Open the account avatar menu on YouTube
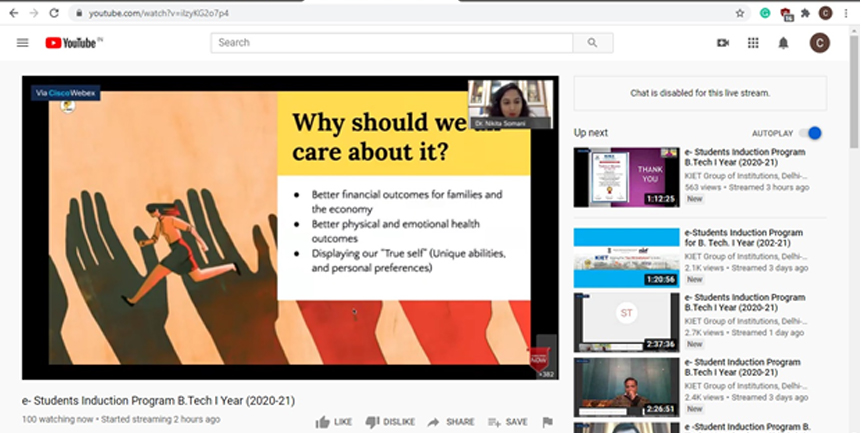The image size is (861, 433). click(x=819, y=43)
